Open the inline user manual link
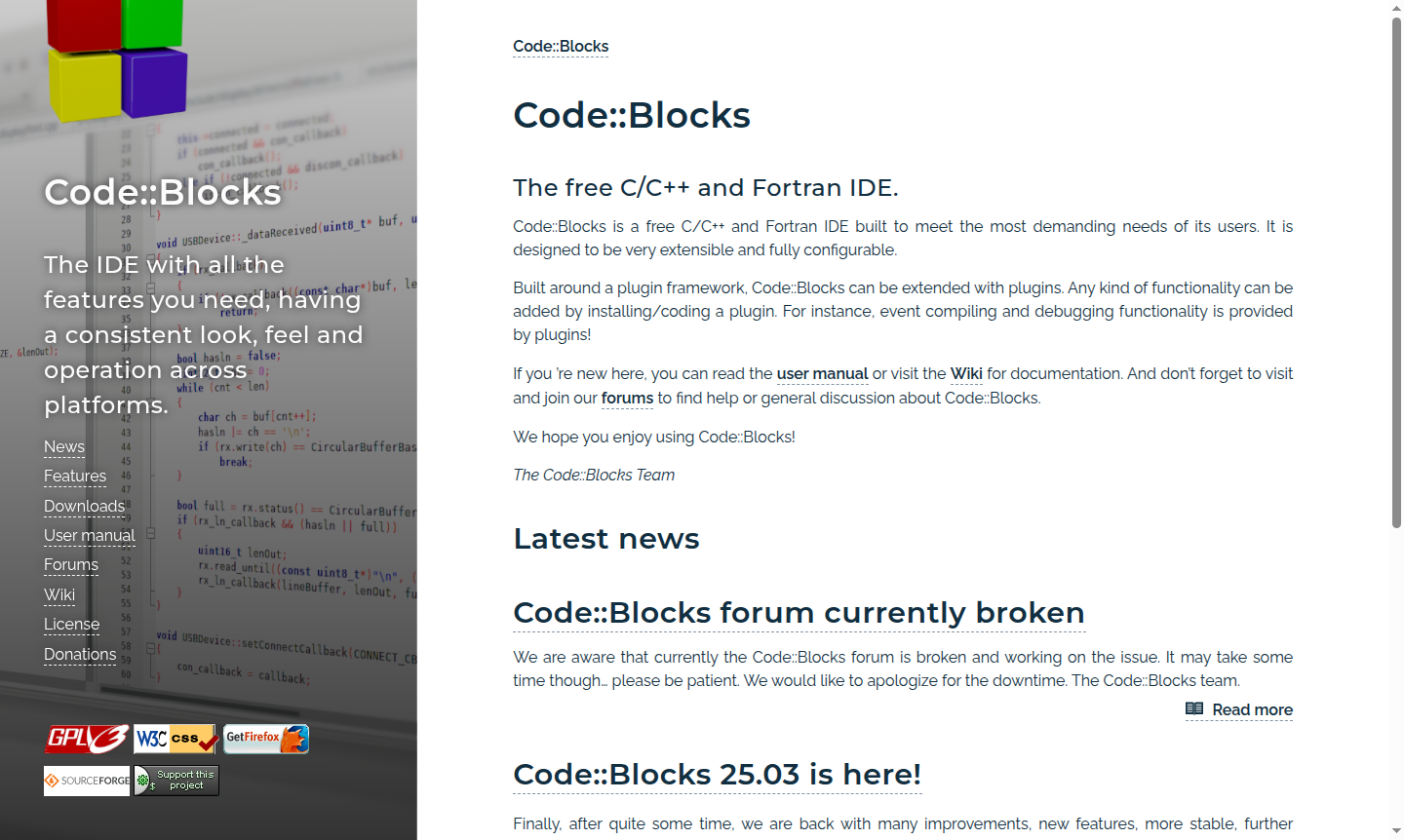The image size is (1404, 840). 822,373
